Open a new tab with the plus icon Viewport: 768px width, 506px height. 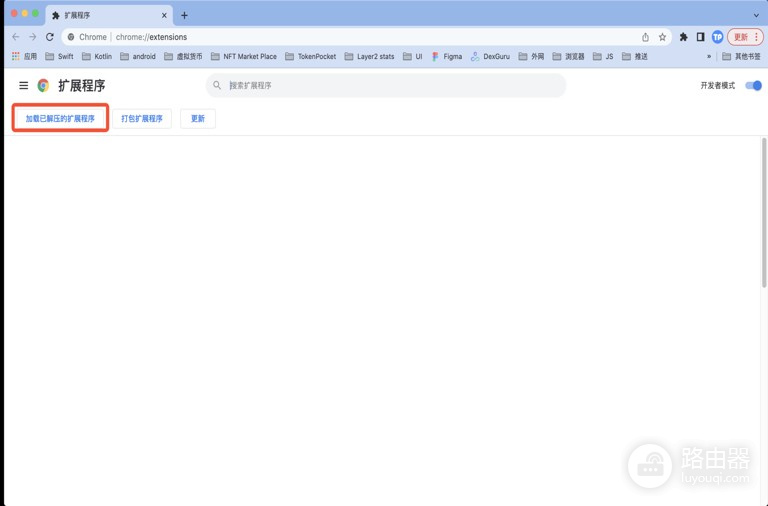pos(184,16)
